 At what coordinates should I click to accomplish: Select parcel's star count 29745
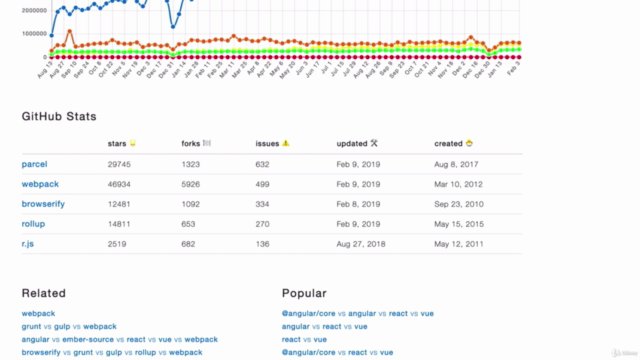click(119, 164)
